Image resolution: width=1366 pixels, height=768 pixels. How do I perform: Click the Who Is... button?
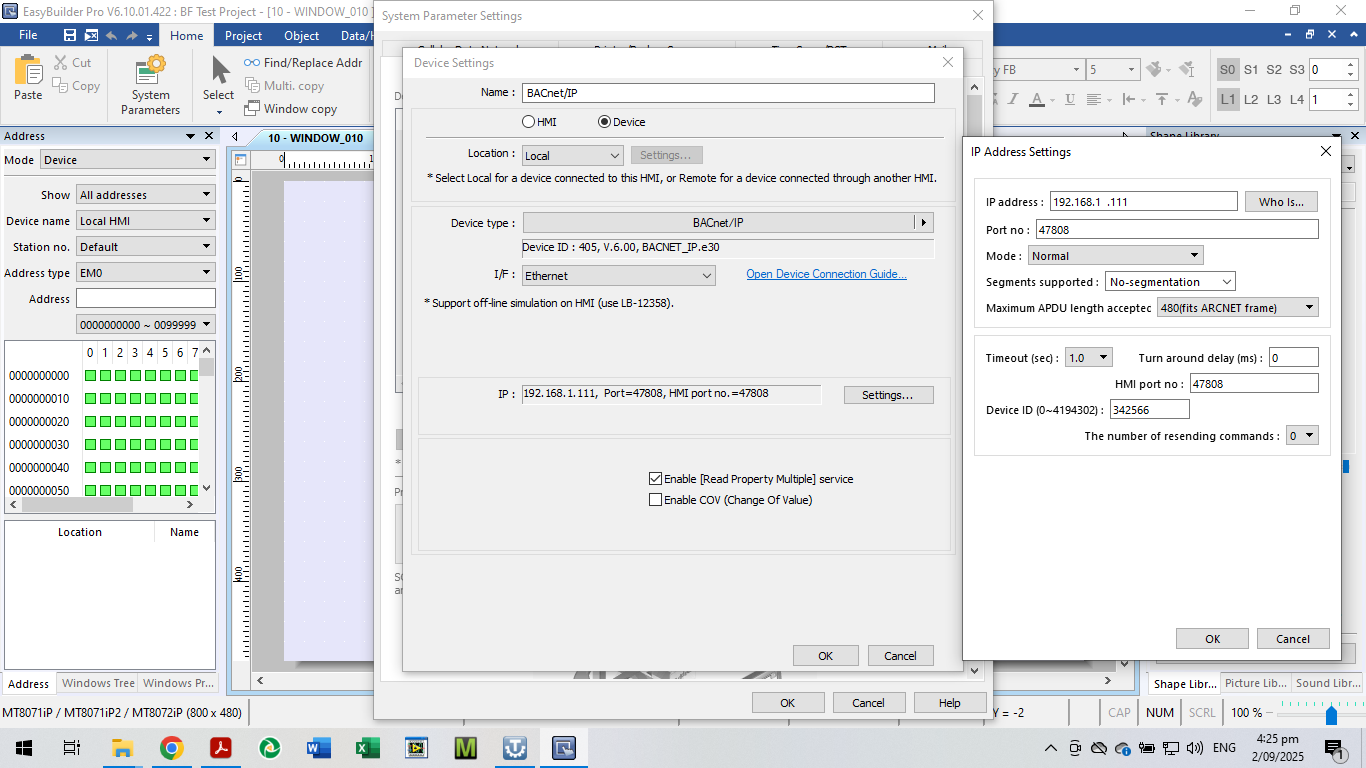click(x=1281, y=202)
